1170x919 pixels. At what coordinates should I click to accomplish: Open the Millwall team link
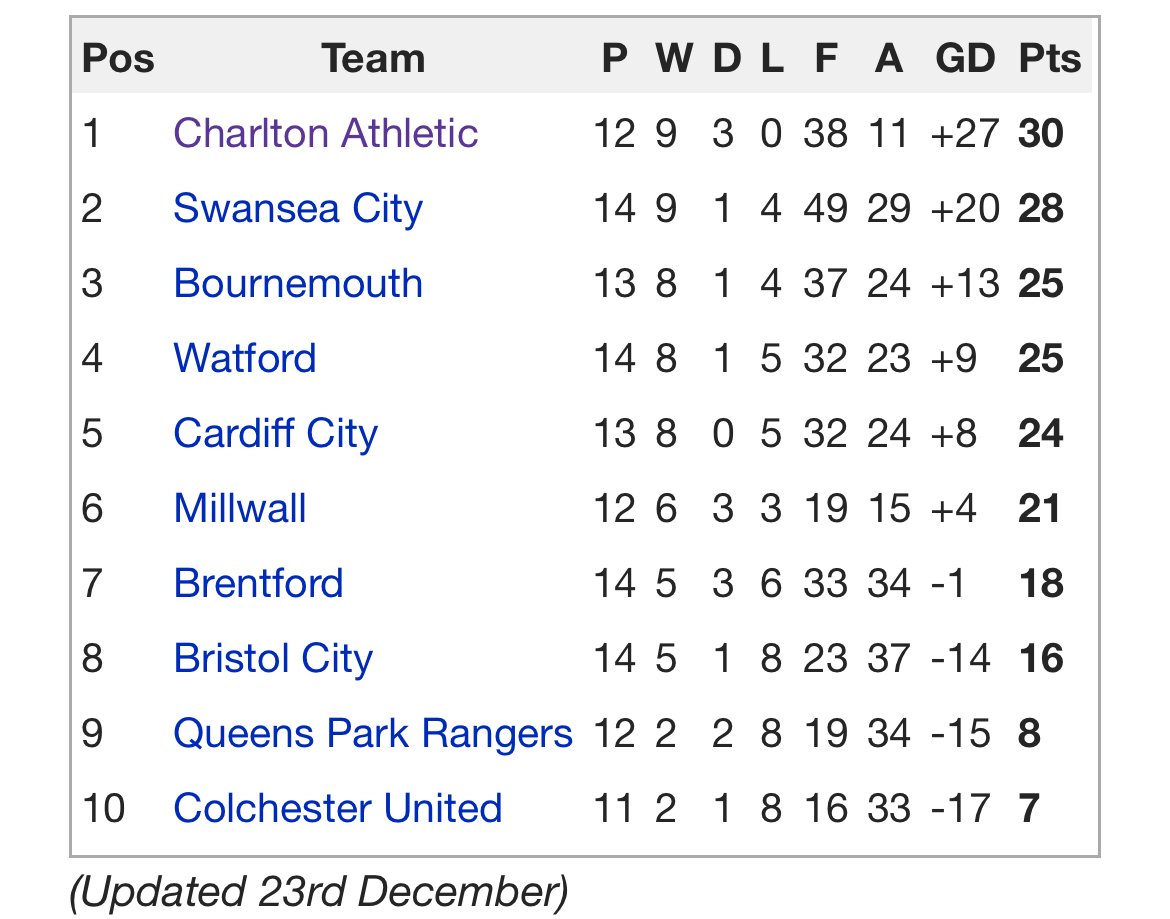click(x=239, y=509)
